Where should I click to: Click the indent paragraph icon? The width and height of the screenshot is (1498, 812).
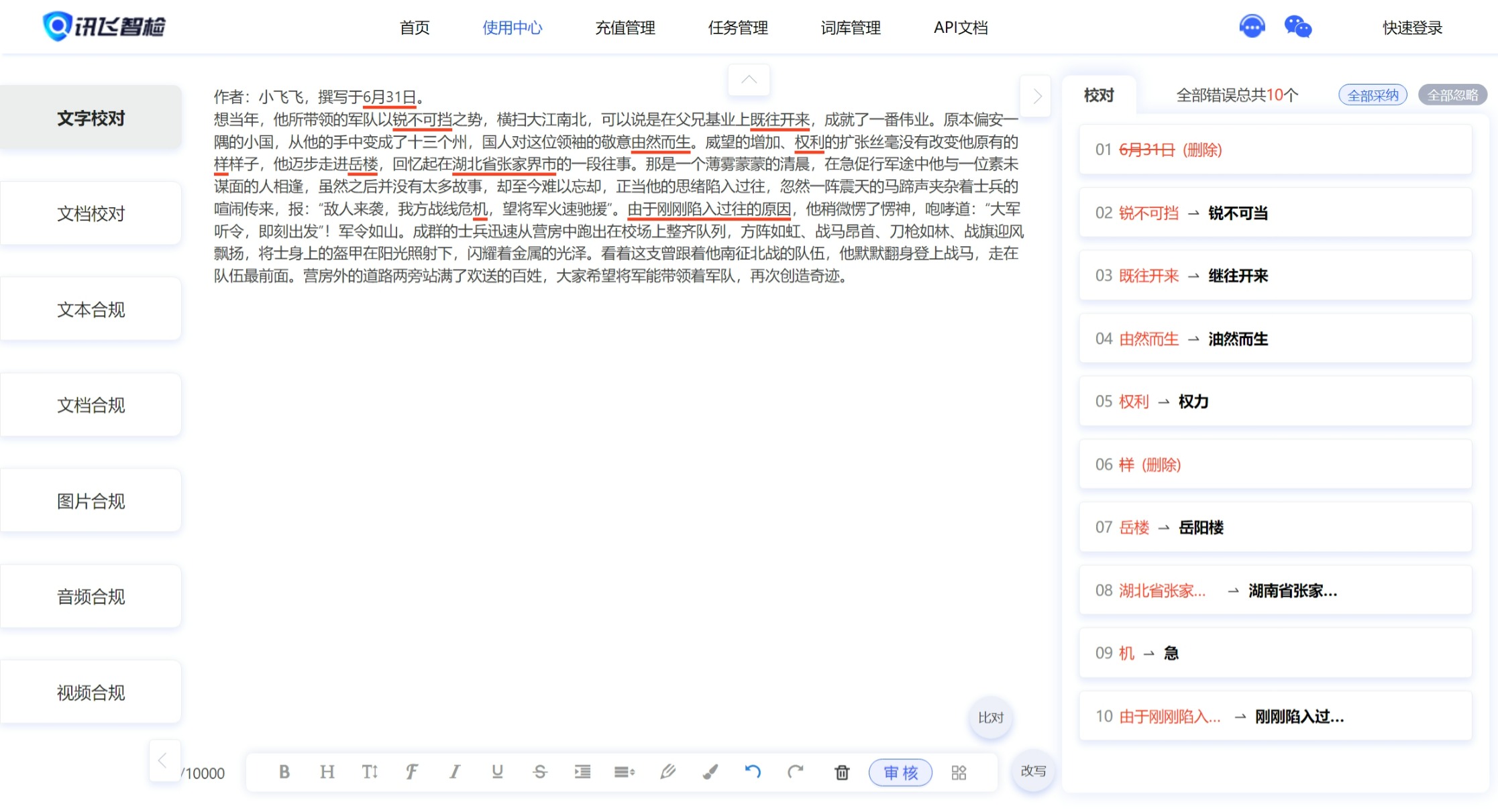pos(582,772)
